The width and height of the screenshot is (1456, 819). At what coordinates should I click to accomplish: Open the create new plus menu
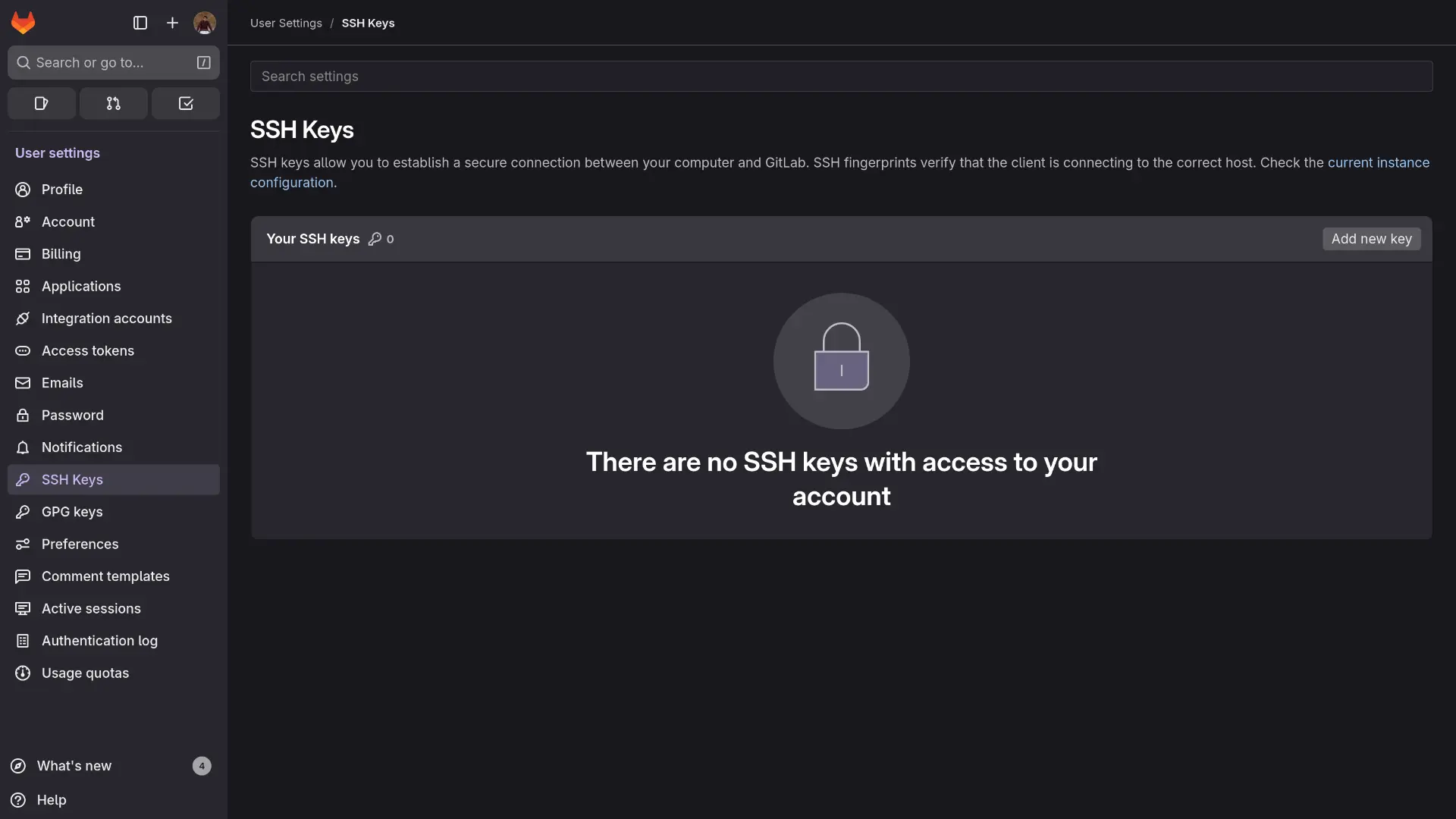tap(172, 23)
